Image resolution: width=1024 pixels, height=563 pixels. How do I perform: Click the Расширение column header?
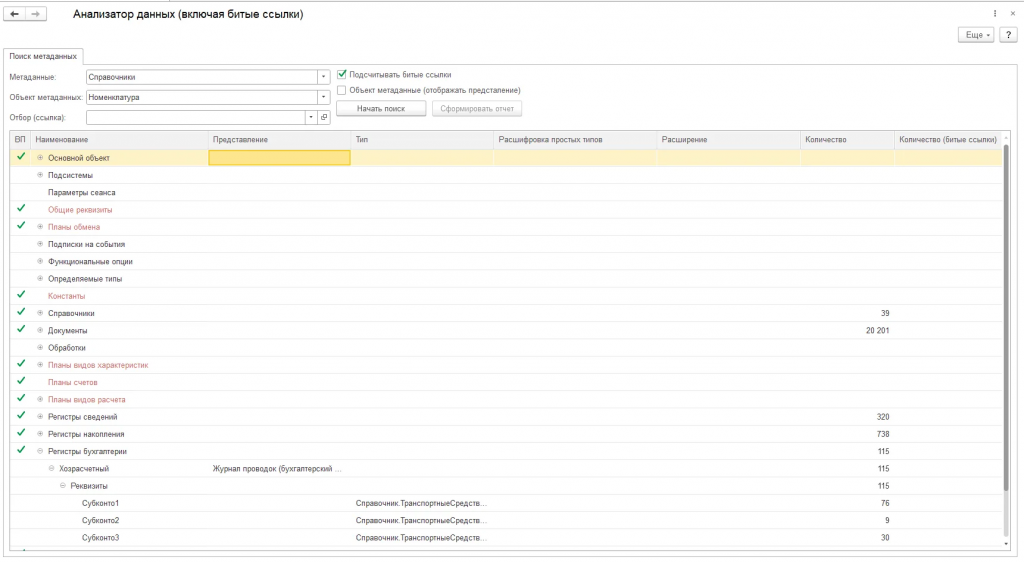tap(728, 140)
